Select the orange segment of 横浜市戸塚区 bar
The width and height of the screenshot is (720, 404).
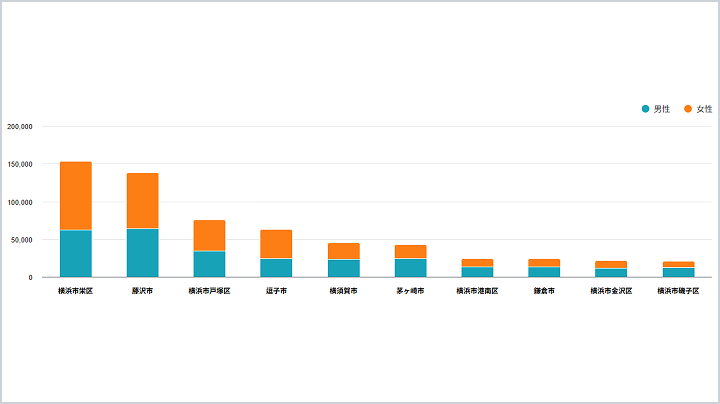(209, 236)
